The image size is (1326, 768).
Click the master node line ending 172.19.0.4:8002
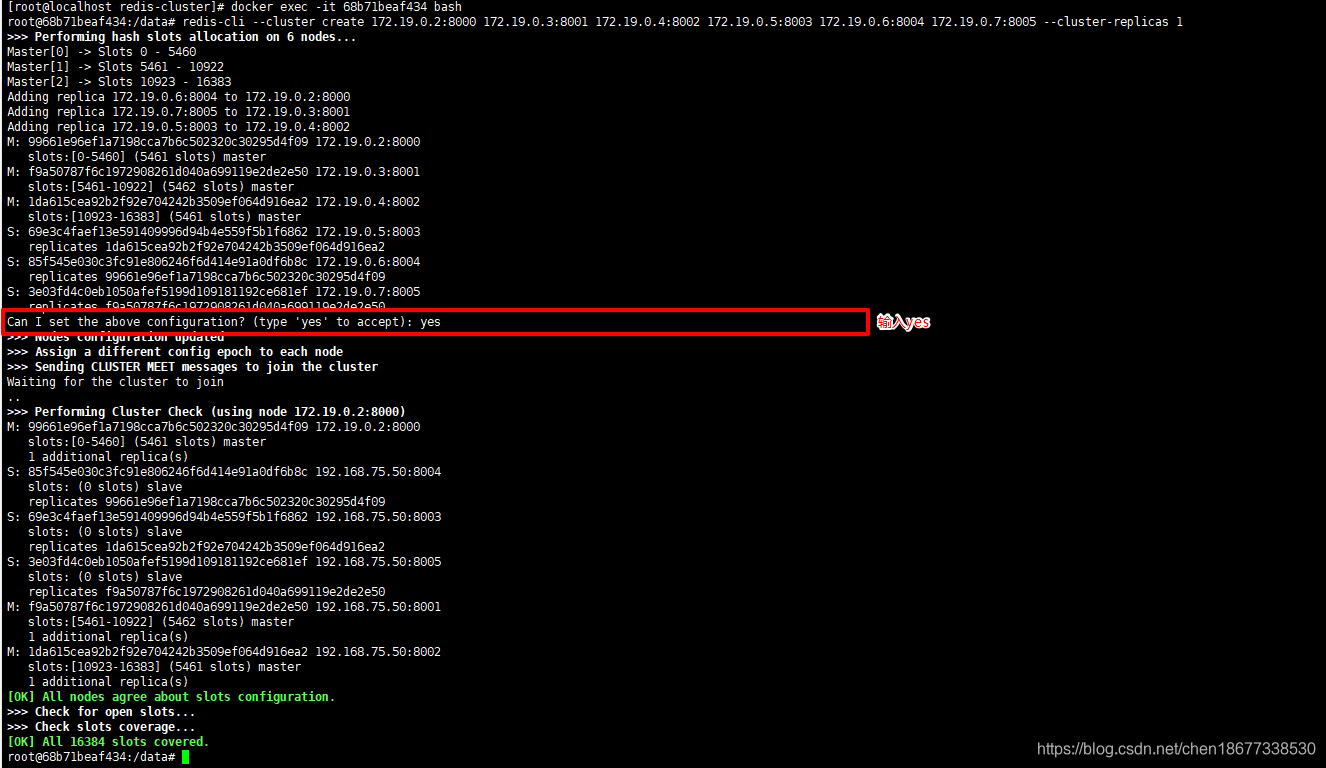pyautogui.click(x=213, y=202)
